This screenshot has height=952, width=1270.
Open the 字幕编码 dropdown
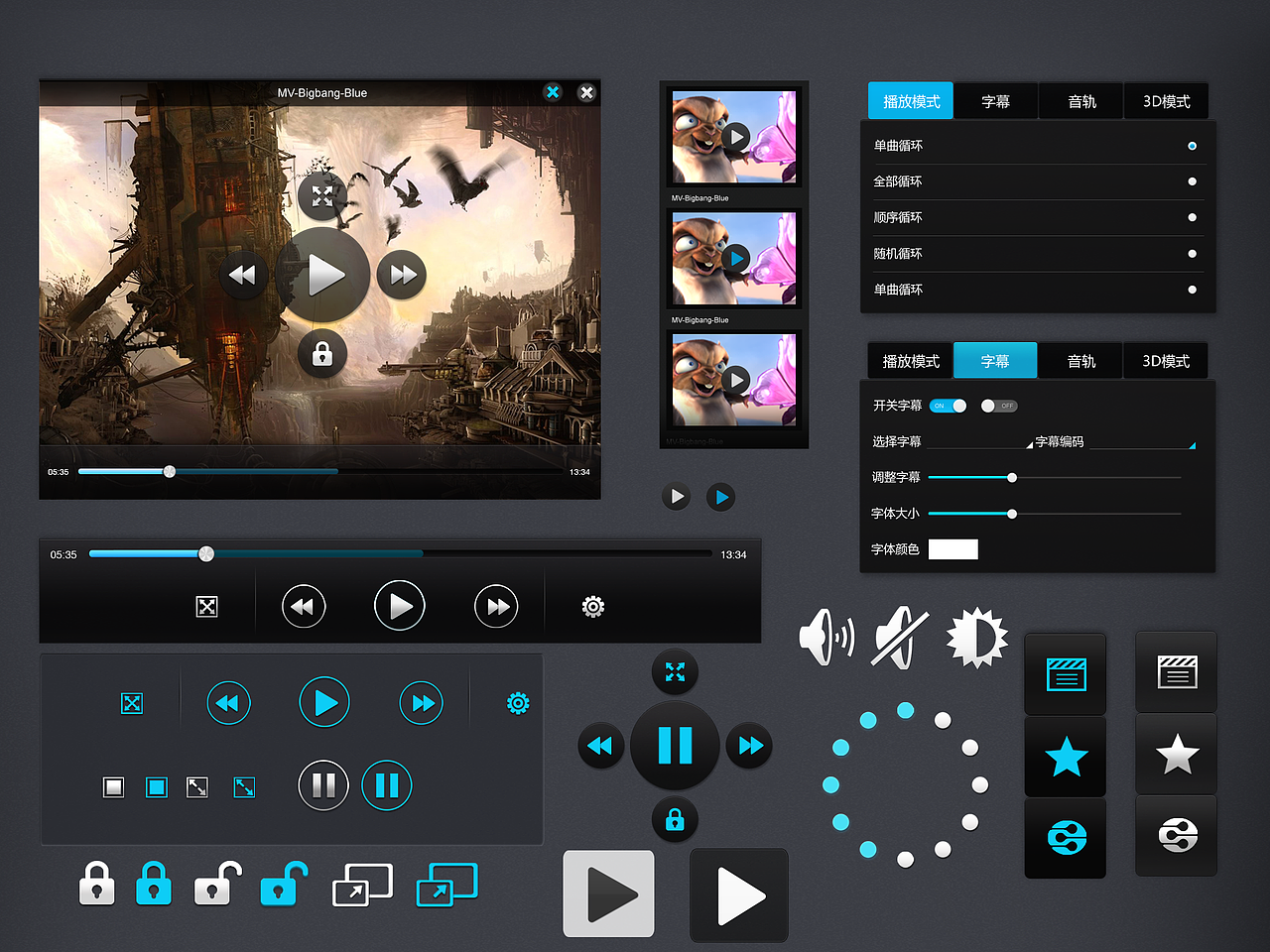(1143, 441)
